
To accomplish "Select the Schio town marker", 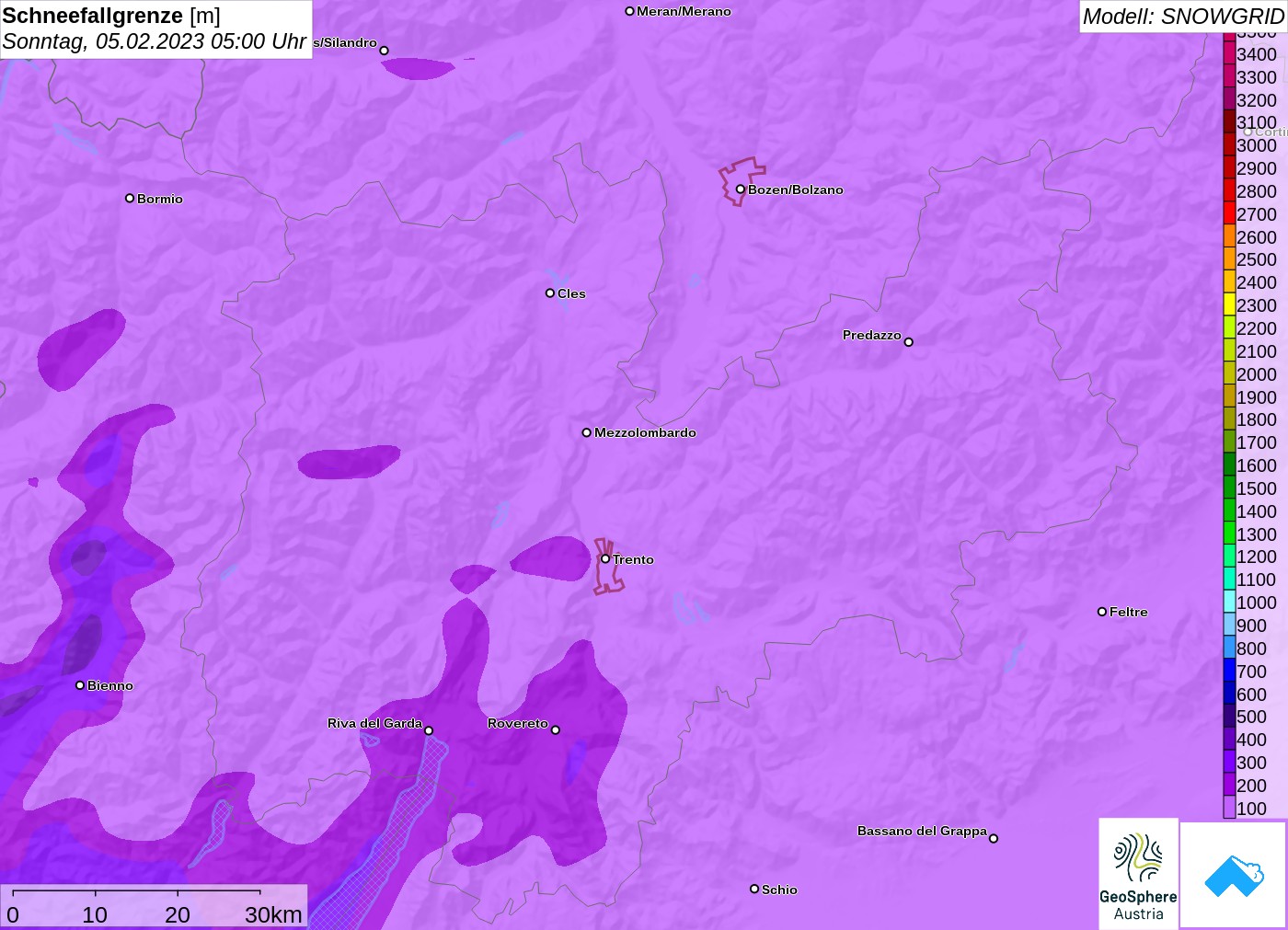I will tap(754, 889).
